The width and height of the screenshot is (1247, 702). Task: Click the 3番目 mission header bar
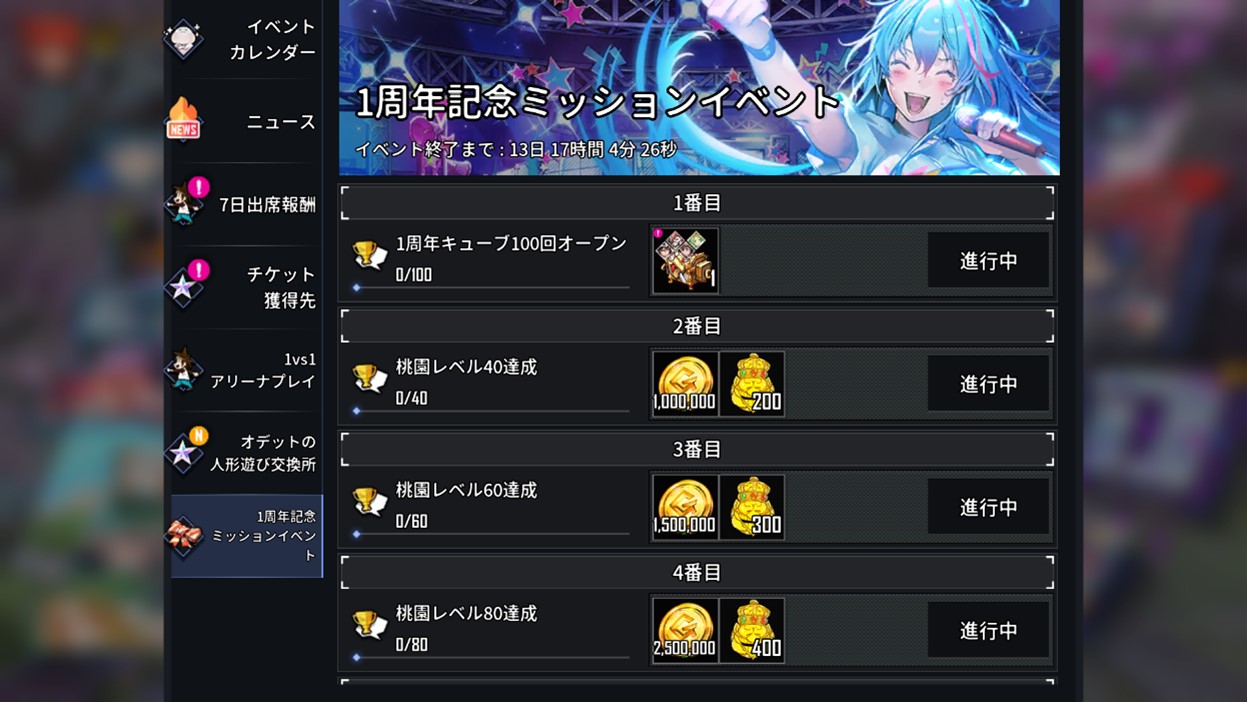pos(697,449)
